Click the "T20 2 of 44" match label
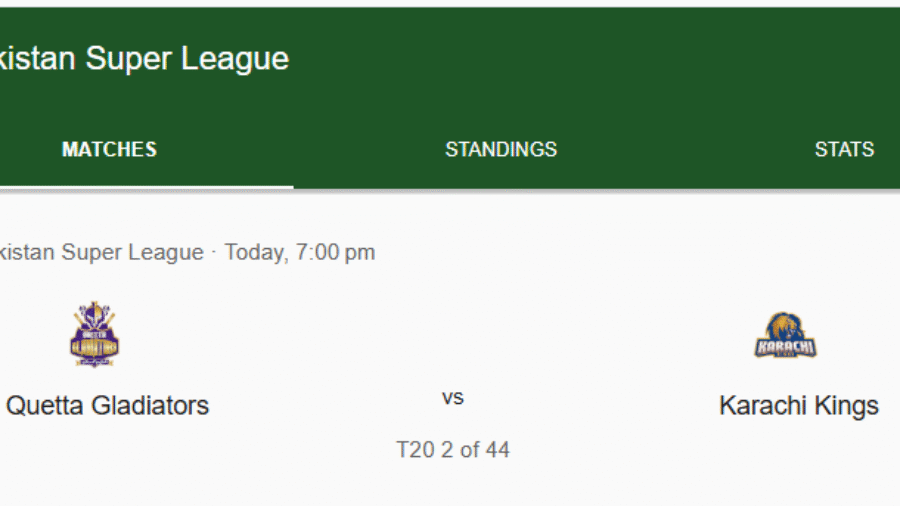Screen dimensions: 900x506 point(453,450)
